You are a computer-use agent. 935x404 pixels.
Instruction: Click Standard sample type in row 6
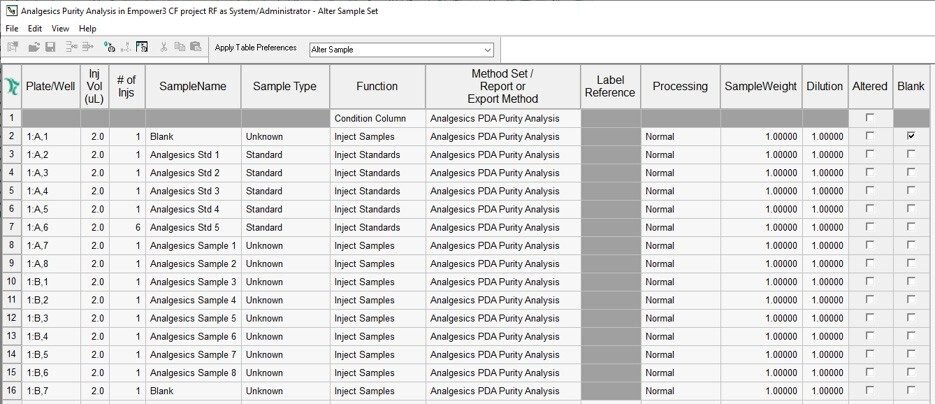tap(286, 209)
